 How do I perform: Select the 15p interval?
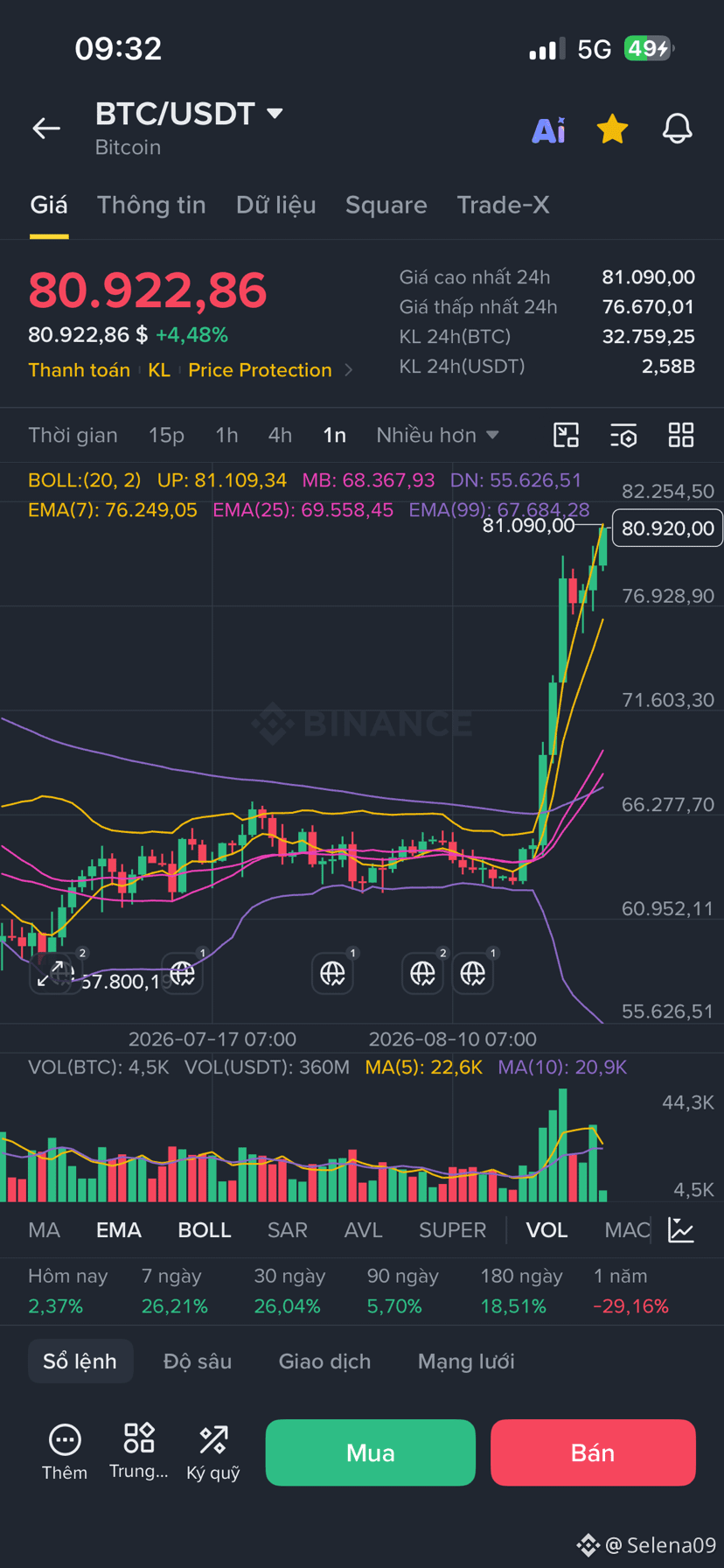click(166, 435)
